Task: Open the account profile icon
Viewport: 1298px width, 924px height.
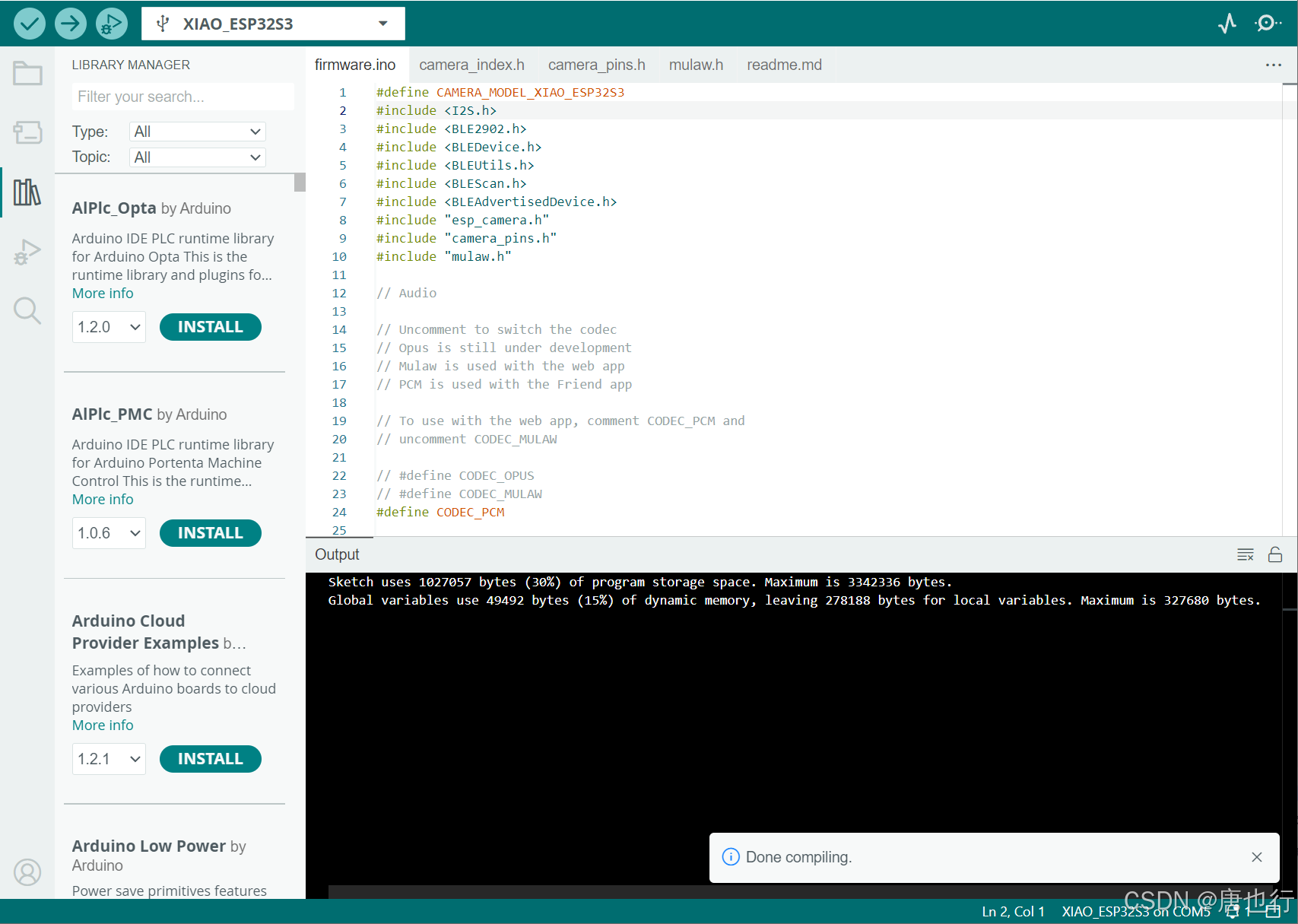Action: click(x=27, y=872)
